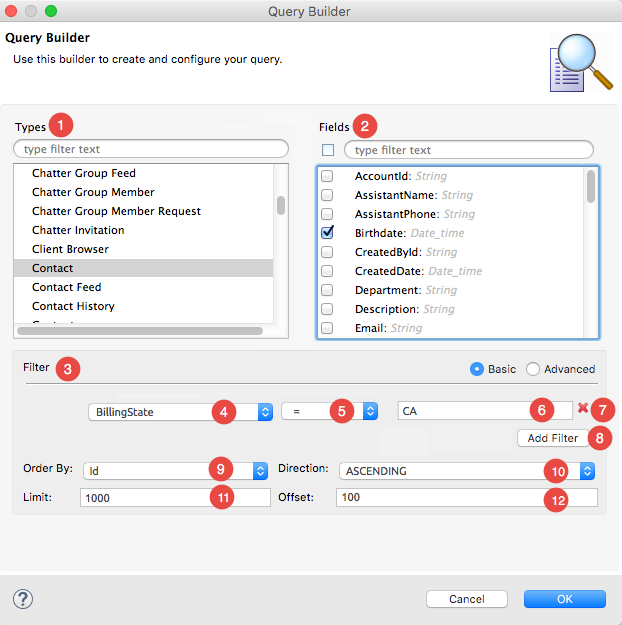The height and width of the screenshot is (625, 622).
Task: Focus the Types filter text box
Action: 151,149
